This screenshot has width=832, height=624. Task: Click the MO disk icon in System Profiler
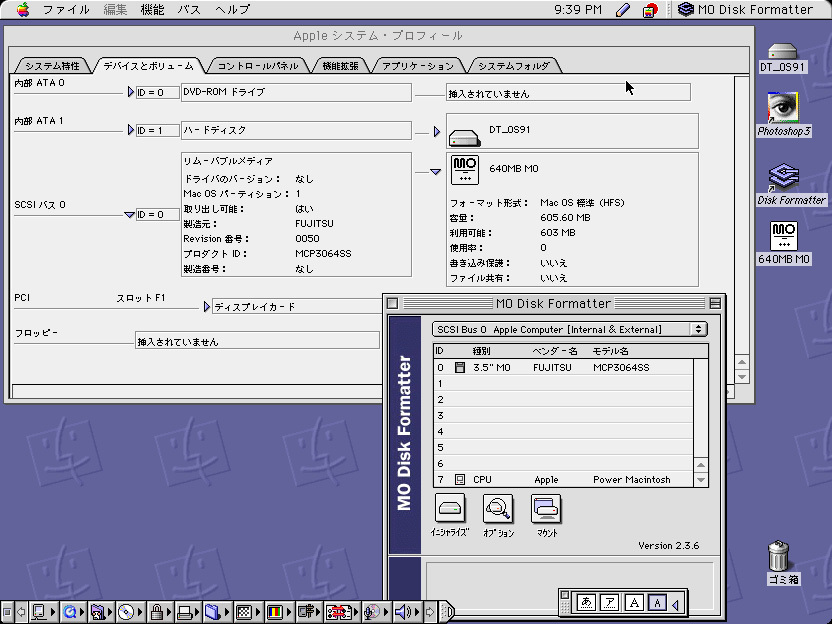[x=464, y=170]
